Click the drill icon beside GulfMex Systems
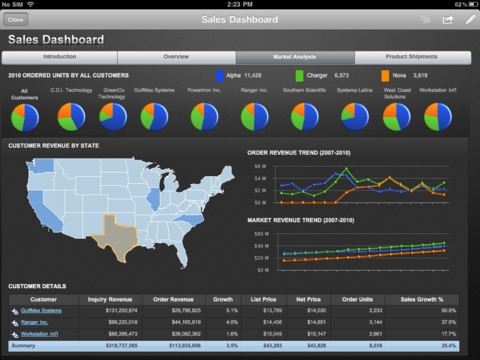The width and height of the screenshot is (480, 360). tap(15, 311)
